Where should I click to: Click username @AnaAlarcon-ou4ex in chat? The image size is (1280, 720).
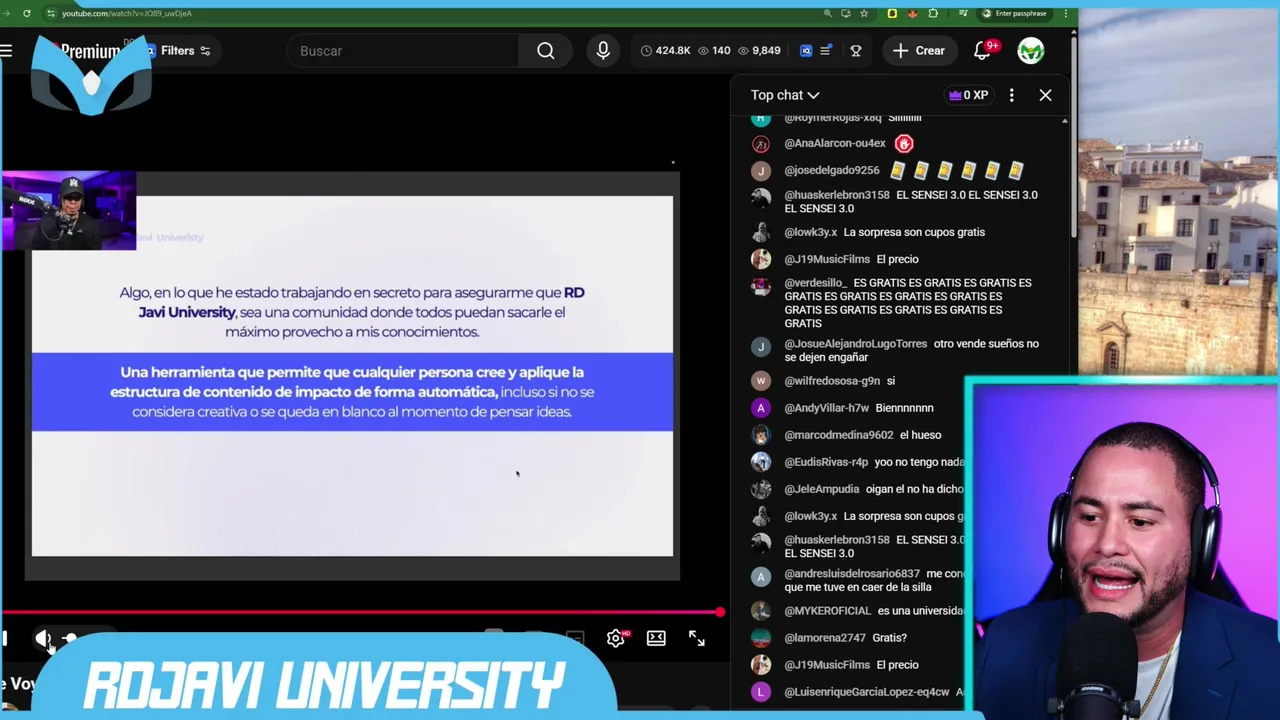tap(835, 144)
